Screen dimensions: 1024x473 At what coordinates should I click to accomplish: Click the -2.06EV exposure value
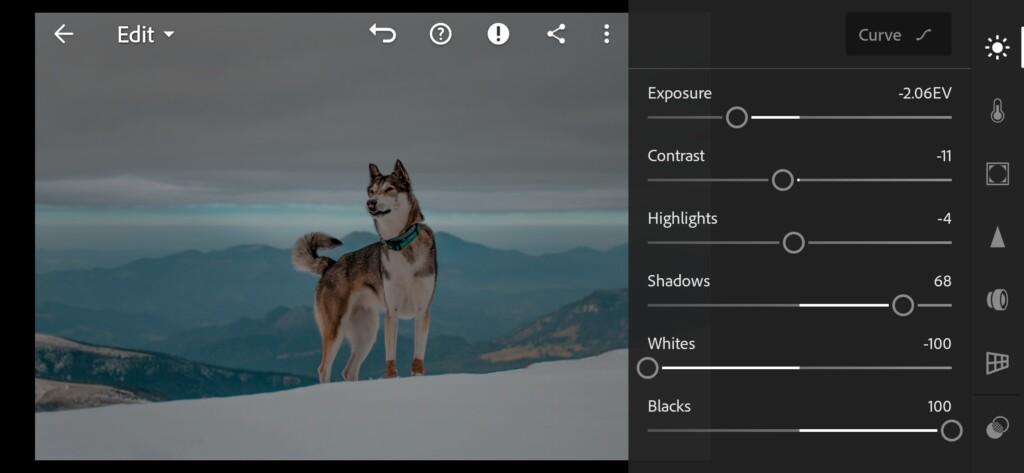[924, 93]
